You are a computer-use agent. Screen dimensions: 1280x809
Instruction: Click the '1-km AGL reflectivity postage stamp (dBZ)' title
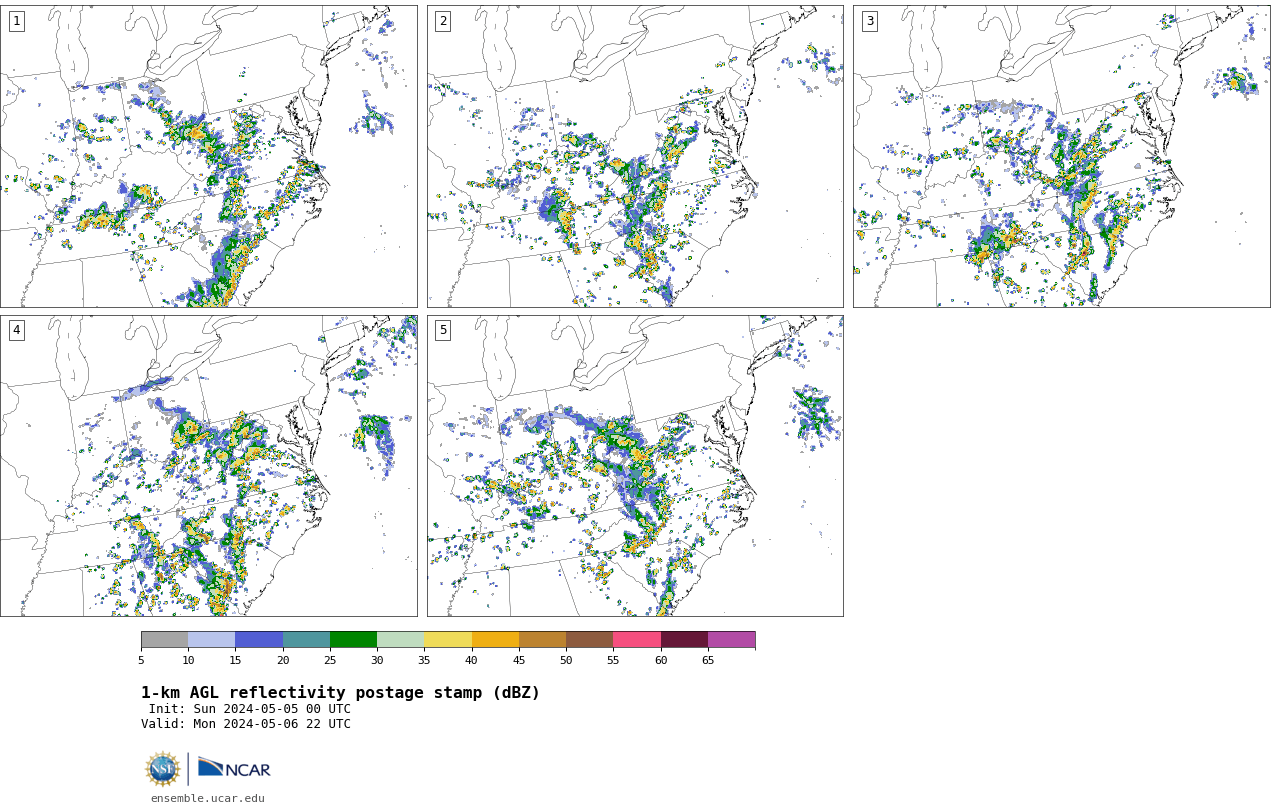[340, 693]
